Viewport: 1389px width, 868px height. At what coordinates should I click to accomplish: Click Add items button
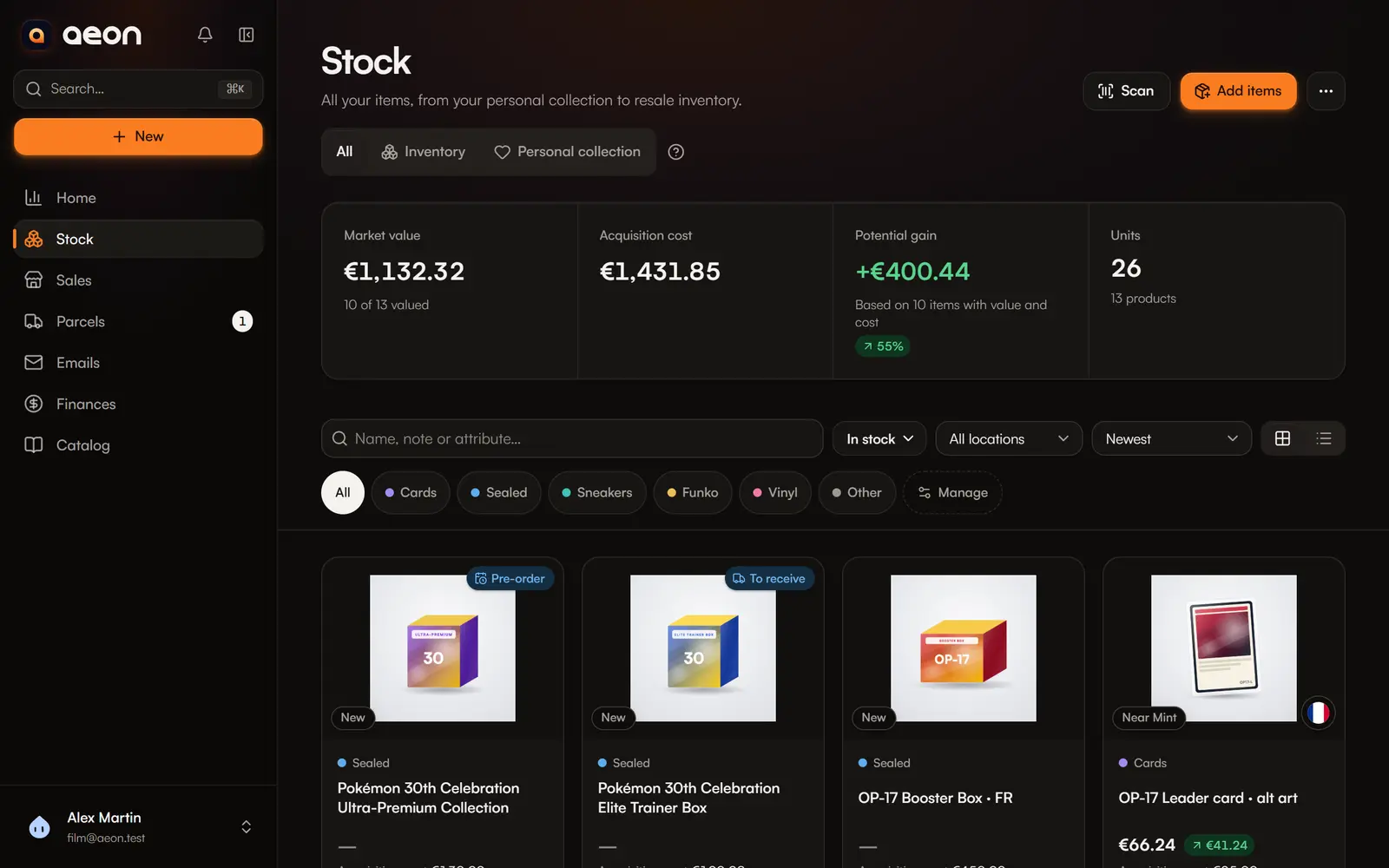(x=1238, y=91)
